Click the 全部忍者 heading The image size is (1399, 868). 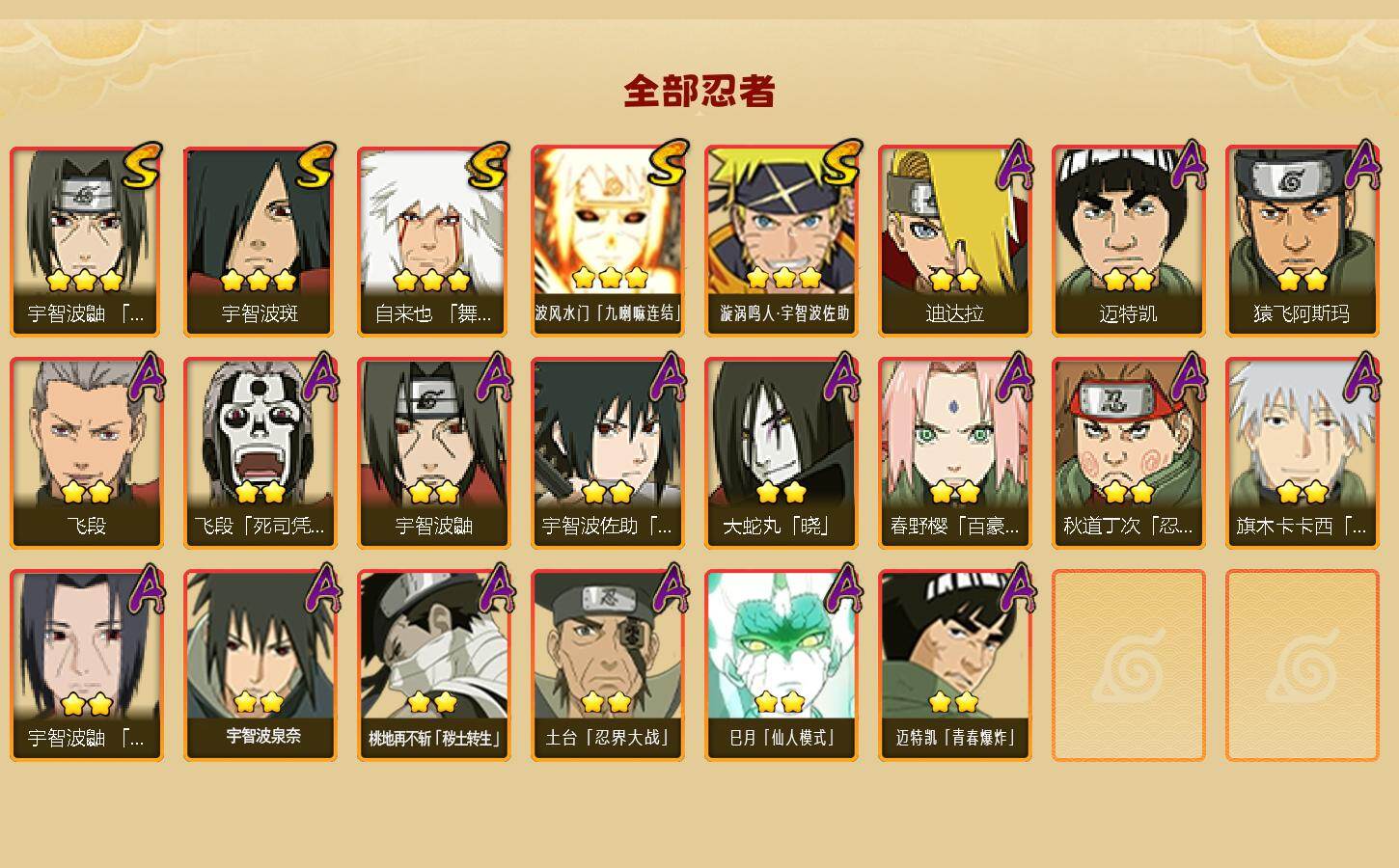pyautogui.click(x=699, y=92)
